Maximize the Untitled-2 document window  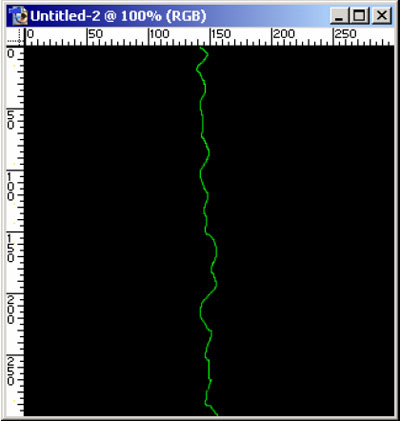click(x=360, y=16)
